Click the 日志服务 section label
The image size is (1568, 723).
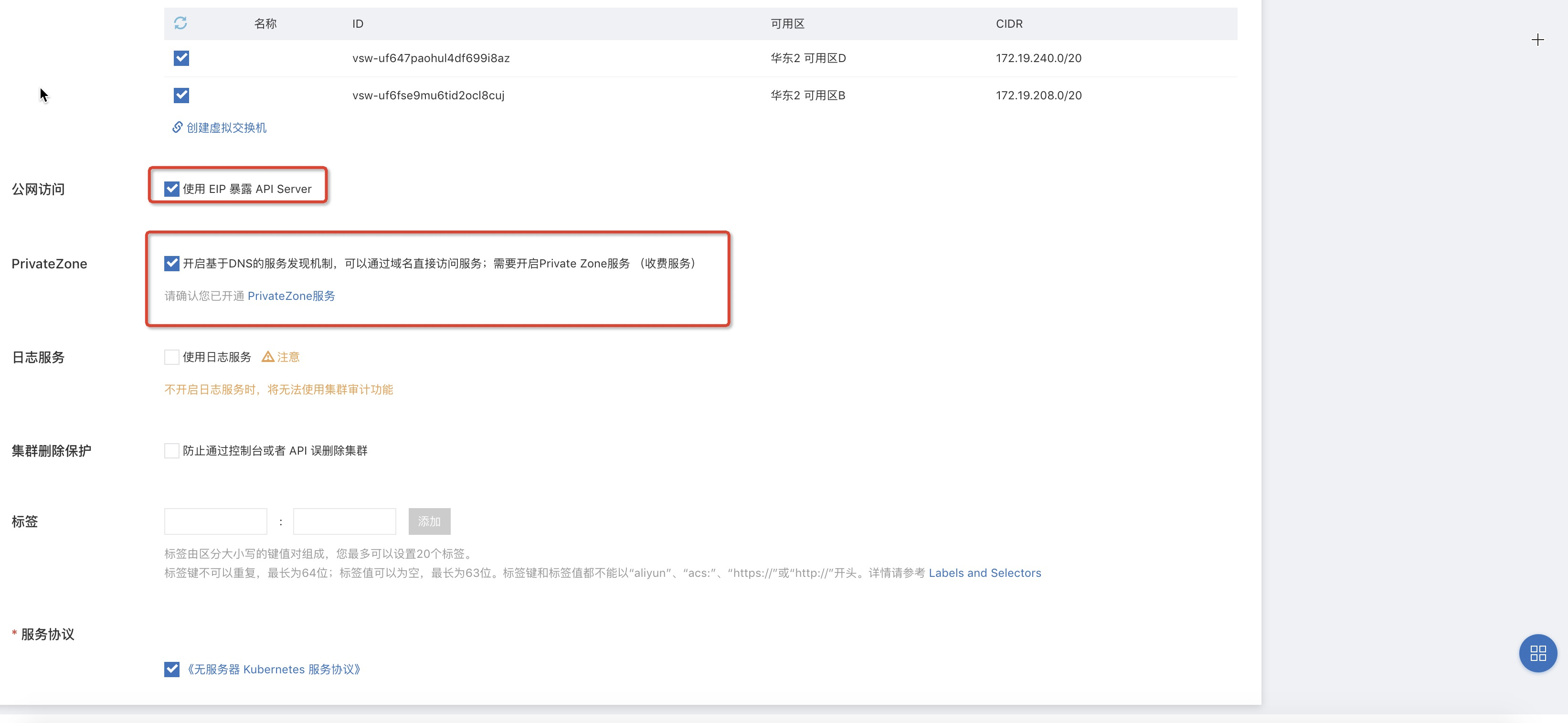(x=38, y=357)
